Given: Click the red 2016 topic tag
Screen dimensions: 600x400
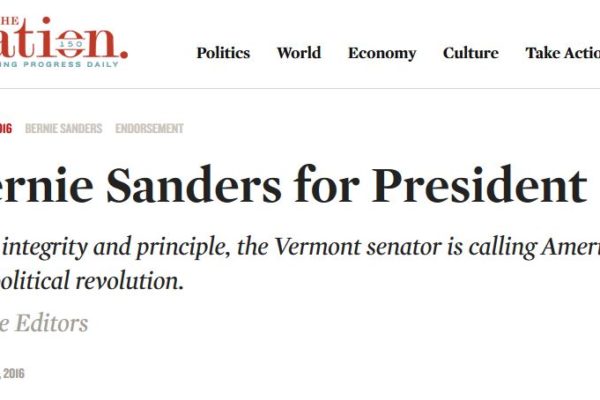Looking at the screenshot, I should 5,129.
